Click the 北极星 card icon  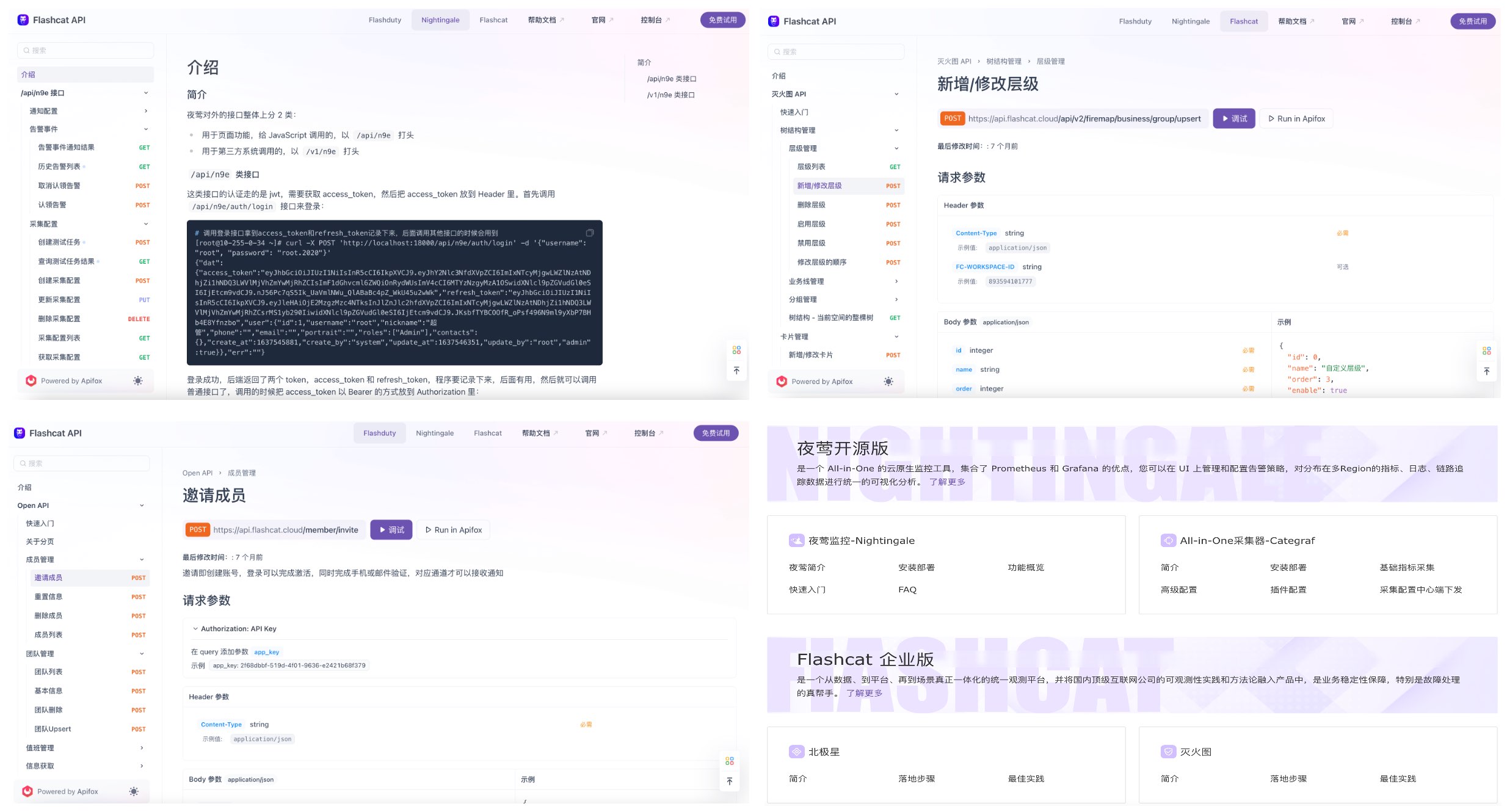[796, 752]
